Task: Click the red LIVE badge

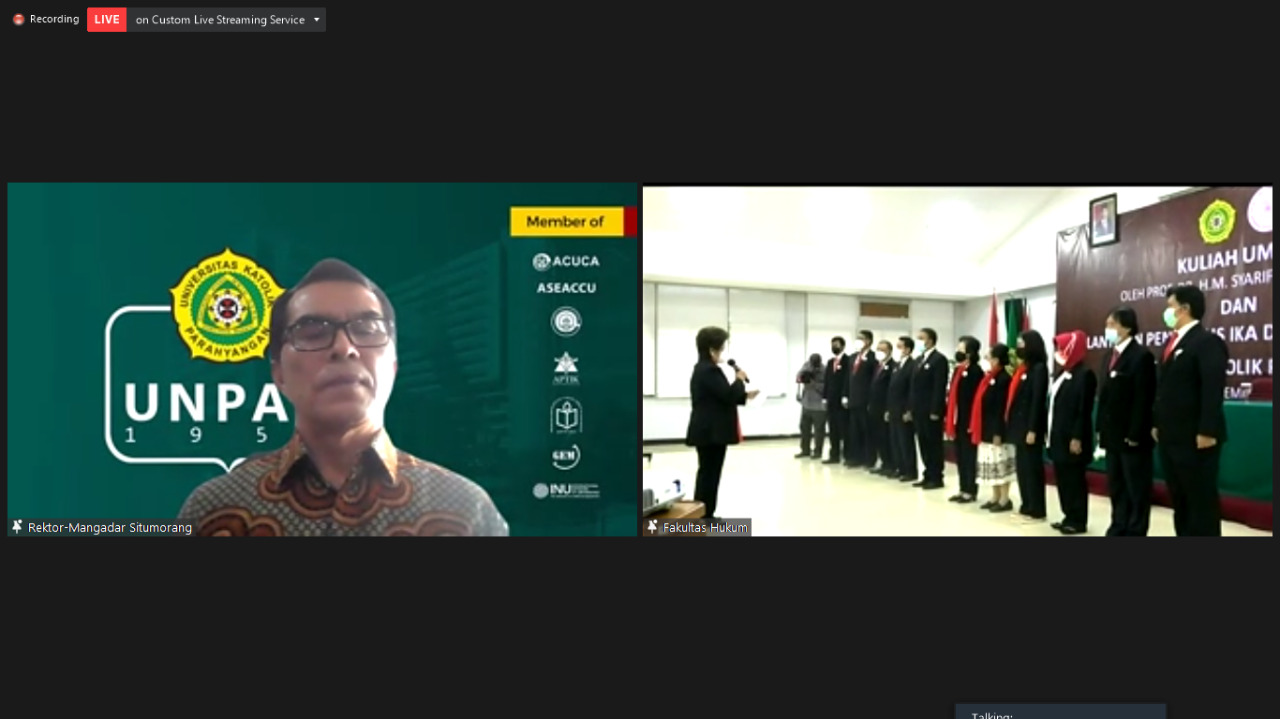Action: tap(107, 20)
